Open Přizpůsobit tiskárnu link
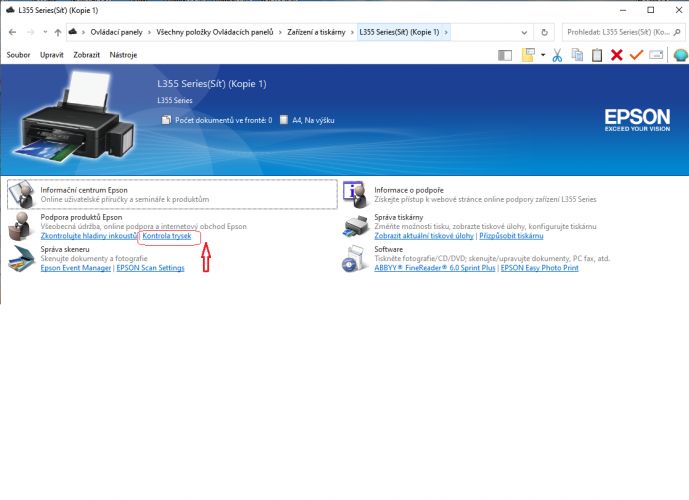 [x=511, y=236]
